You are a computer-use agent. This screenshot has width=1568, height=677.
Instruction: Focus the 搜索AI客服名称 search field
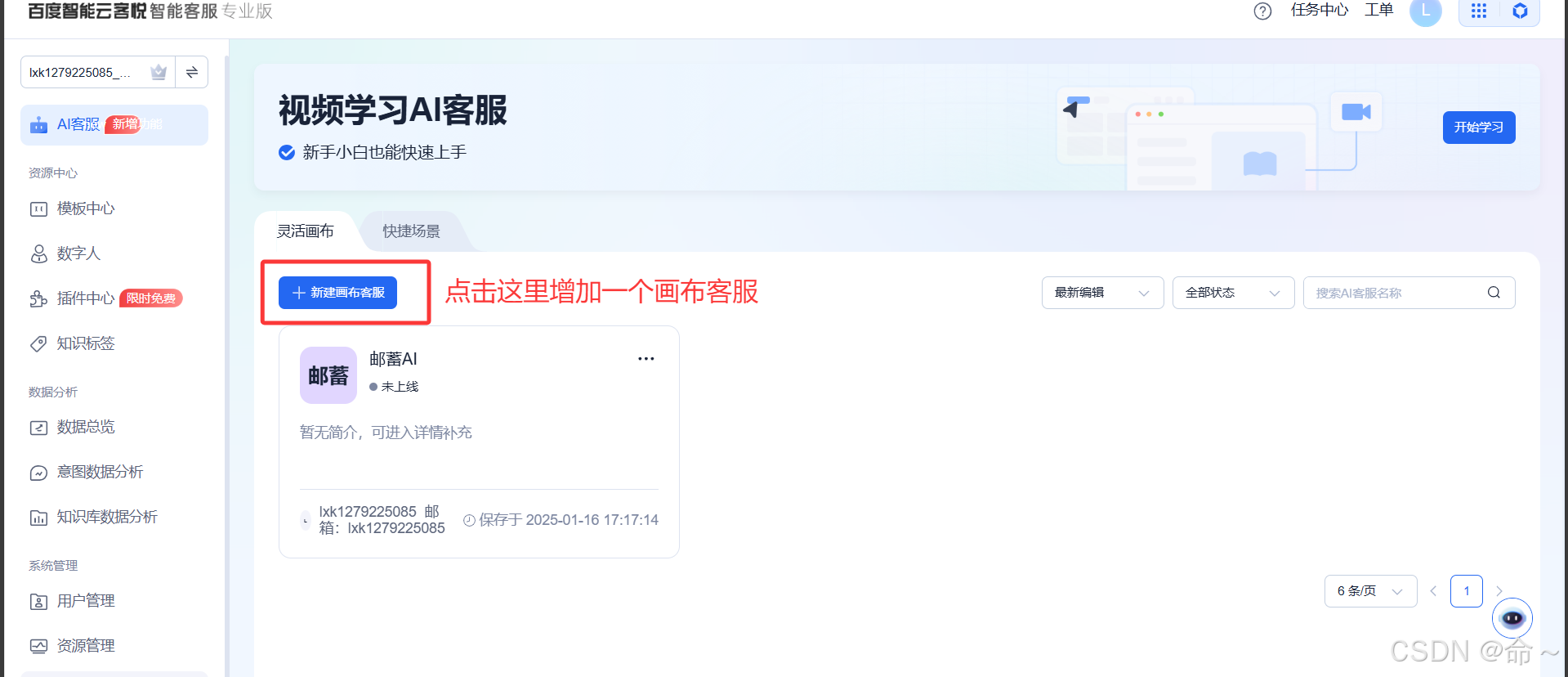pos(1409,293)
